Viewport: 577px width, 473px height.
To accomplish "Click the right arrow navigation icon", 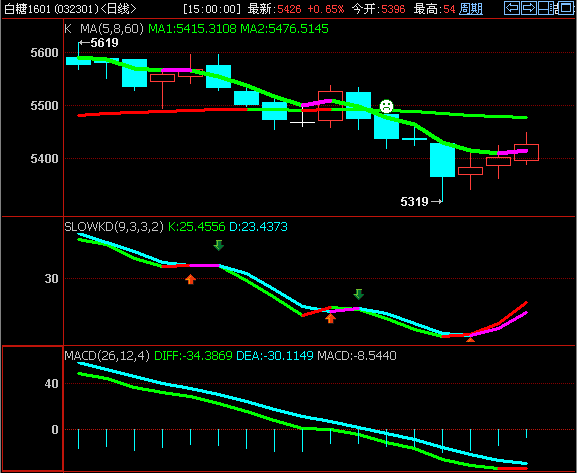I will (529, 8).
